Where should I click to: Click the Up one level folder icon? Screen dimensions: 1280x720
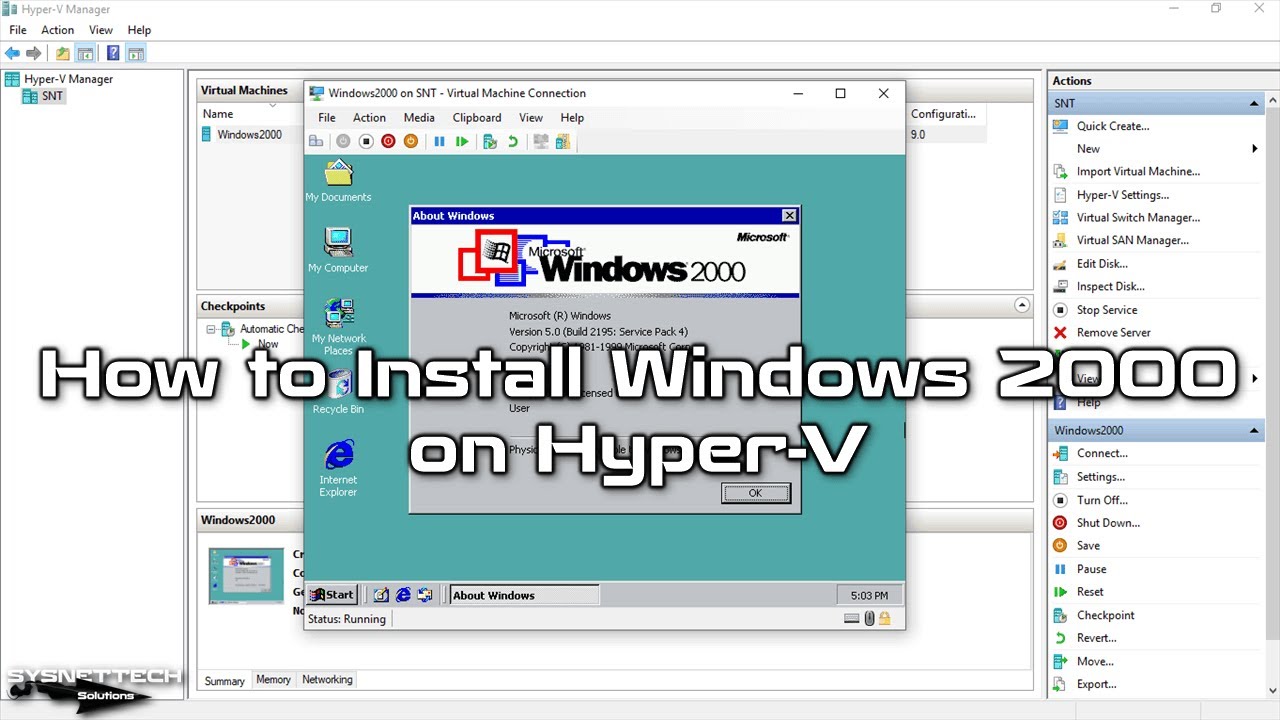click(x=63, y=53)
